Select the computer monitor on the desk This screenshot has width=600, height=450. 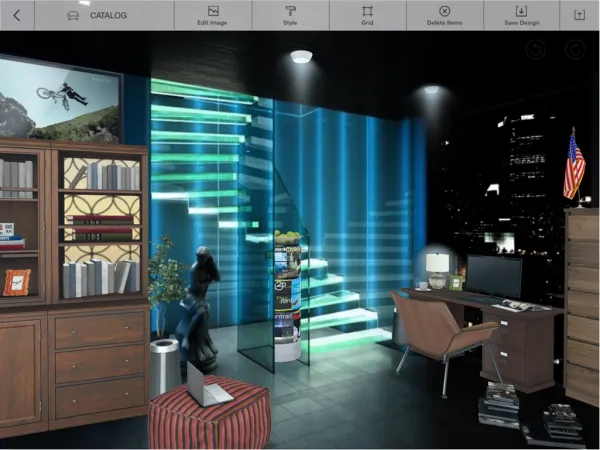494,275
